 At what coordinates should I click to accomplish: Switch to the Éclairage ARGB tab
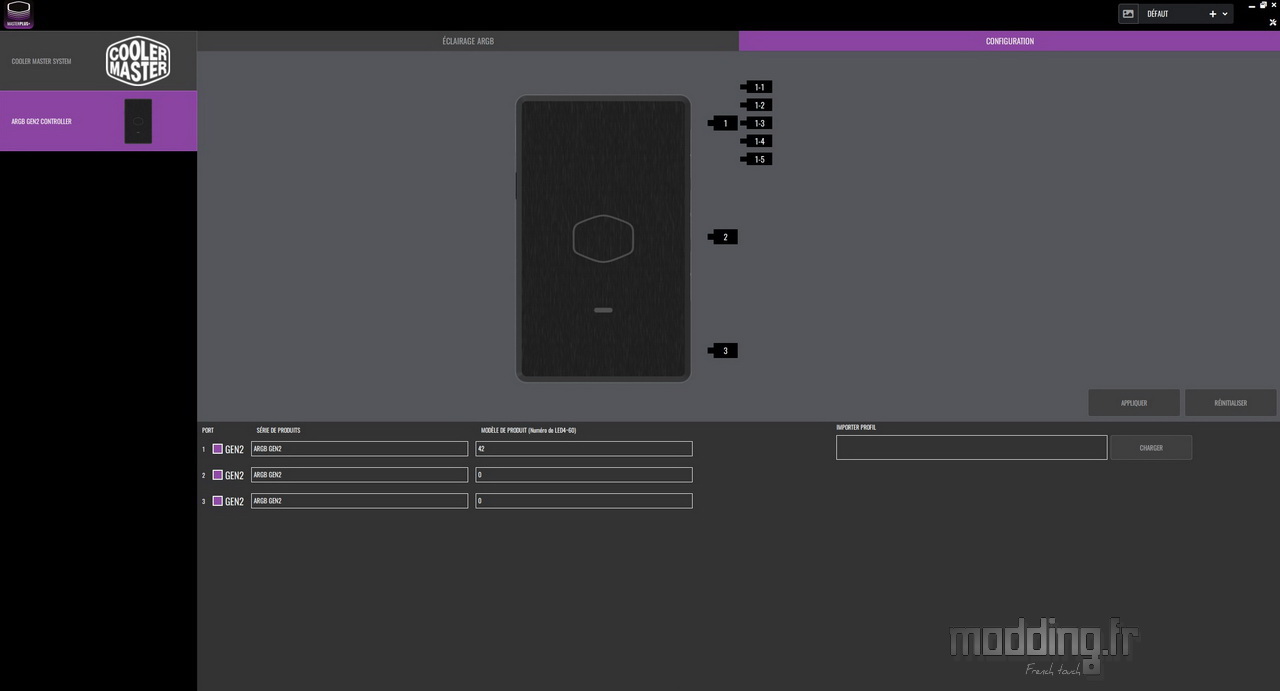coord(468,41)
